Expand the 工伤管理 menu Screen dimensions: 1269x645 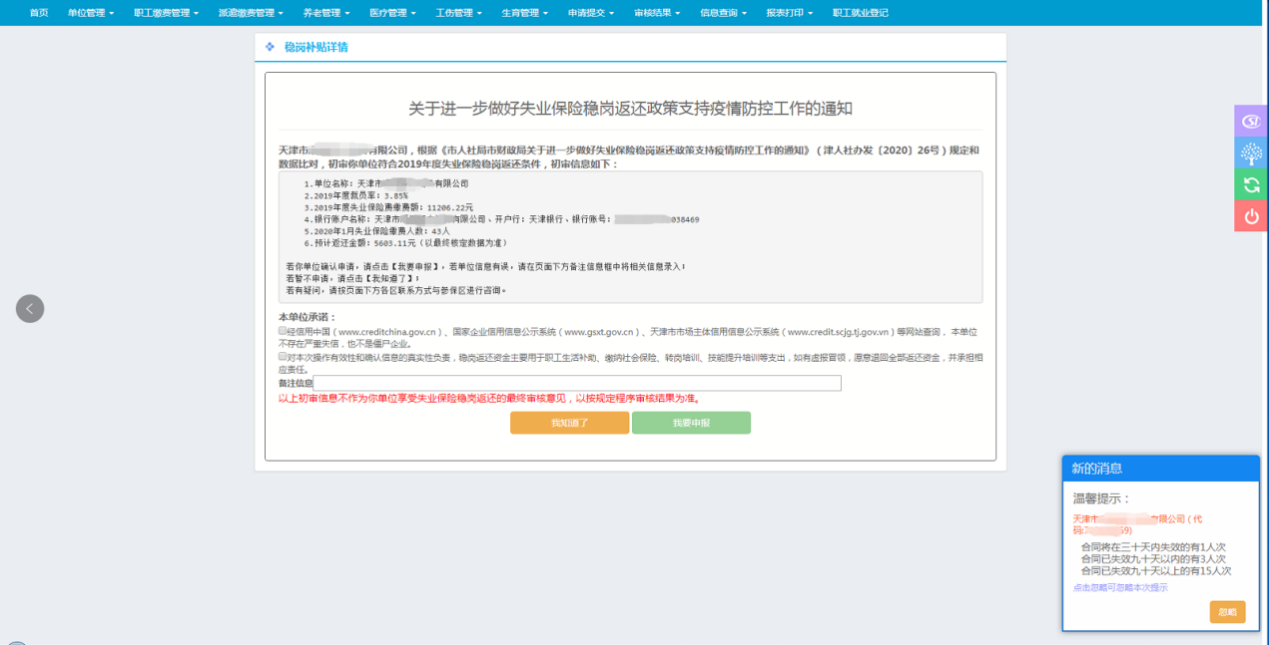click(x=459, y=13)
